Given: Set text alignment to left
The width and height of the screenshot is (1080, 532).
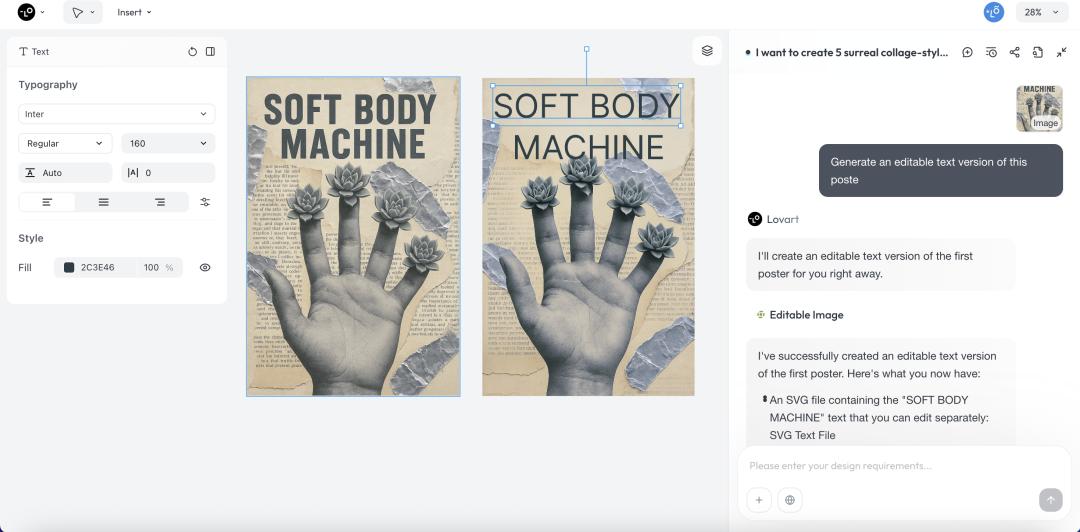Looking at the screenshot, I should pyautogui.click(x=47, y=202).
